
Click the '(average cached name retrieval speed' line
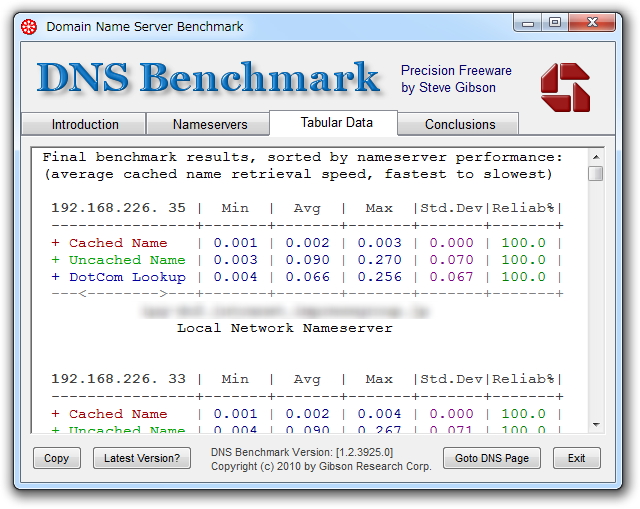click(x=298, y=174)
